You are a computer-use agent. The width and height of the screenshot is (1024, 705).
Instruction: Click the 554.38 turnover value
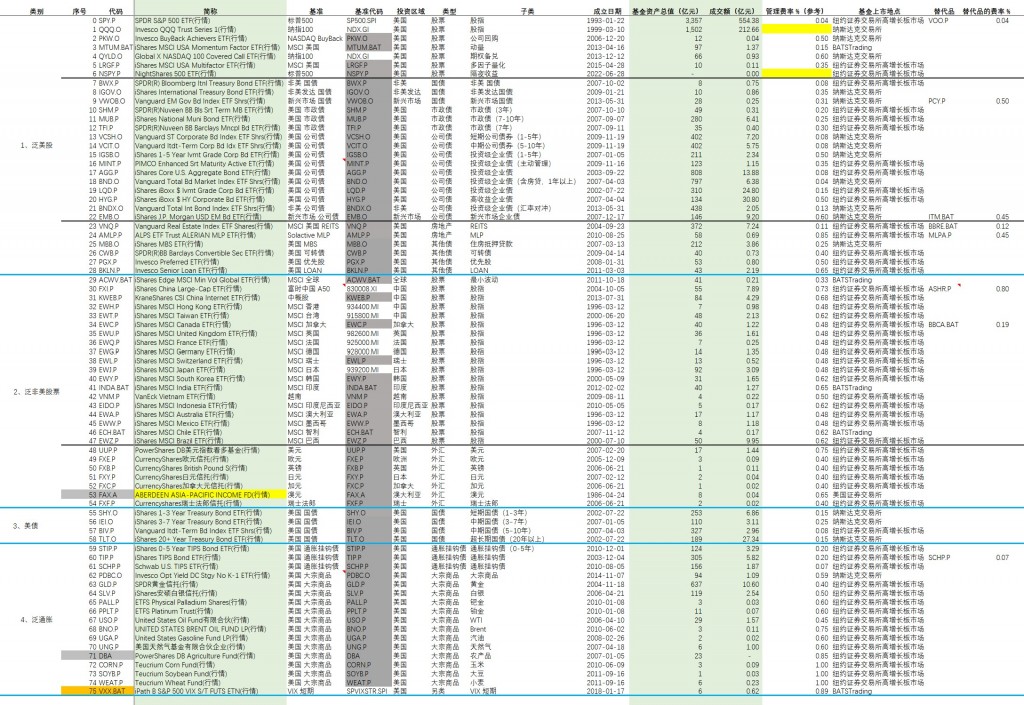coord(748,20)
